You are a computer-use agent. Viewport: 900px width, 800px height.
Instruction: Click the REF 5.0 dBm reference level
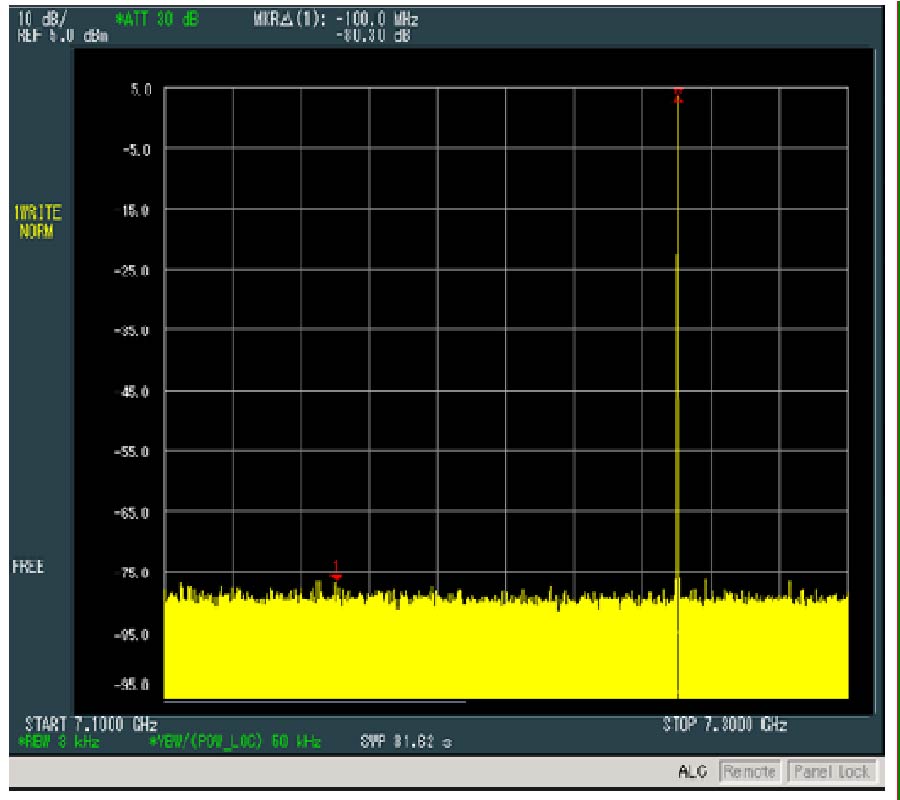tap(62, 37)
